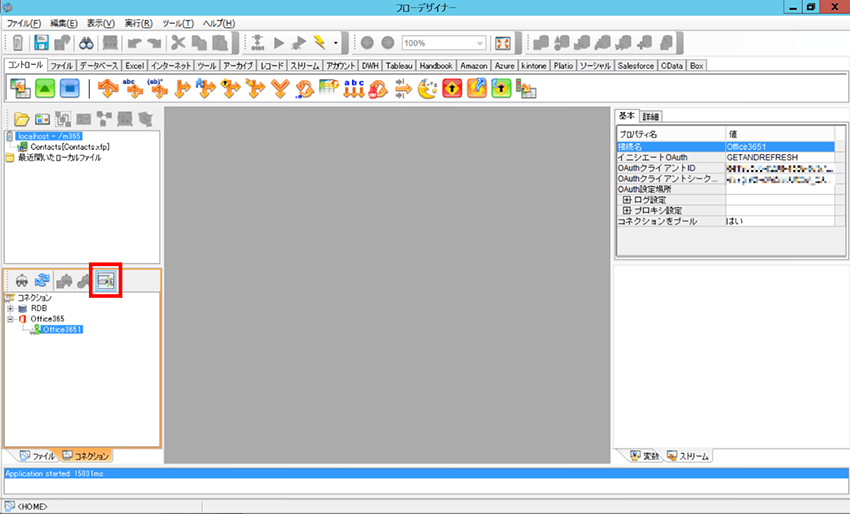The height and width of the screenshot is (514, 850).
Task: Open the 表示(V) menu
Action: coord(101,23)
